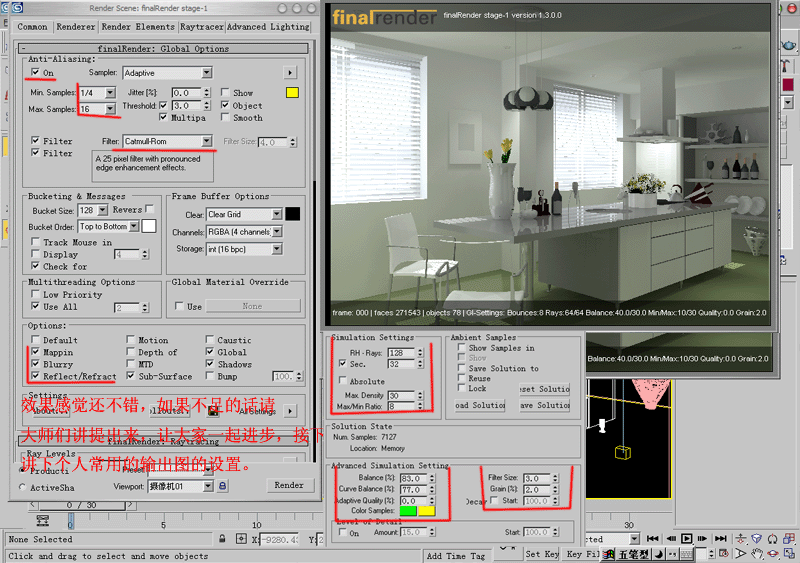The image size is (800, 563).
Task: Click the Add Time Tag field
Action: click(456, 556)
